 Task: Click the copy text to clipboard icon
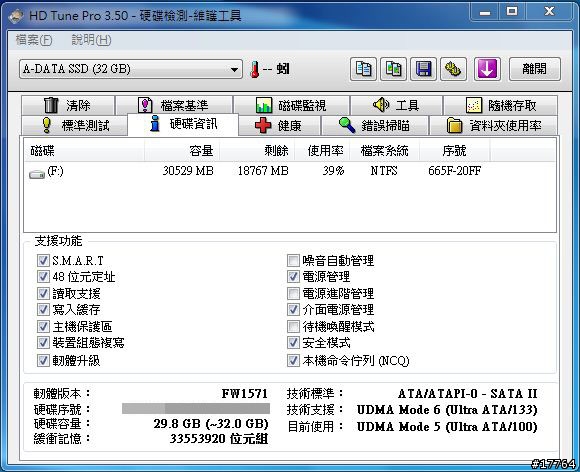point(363,69)
